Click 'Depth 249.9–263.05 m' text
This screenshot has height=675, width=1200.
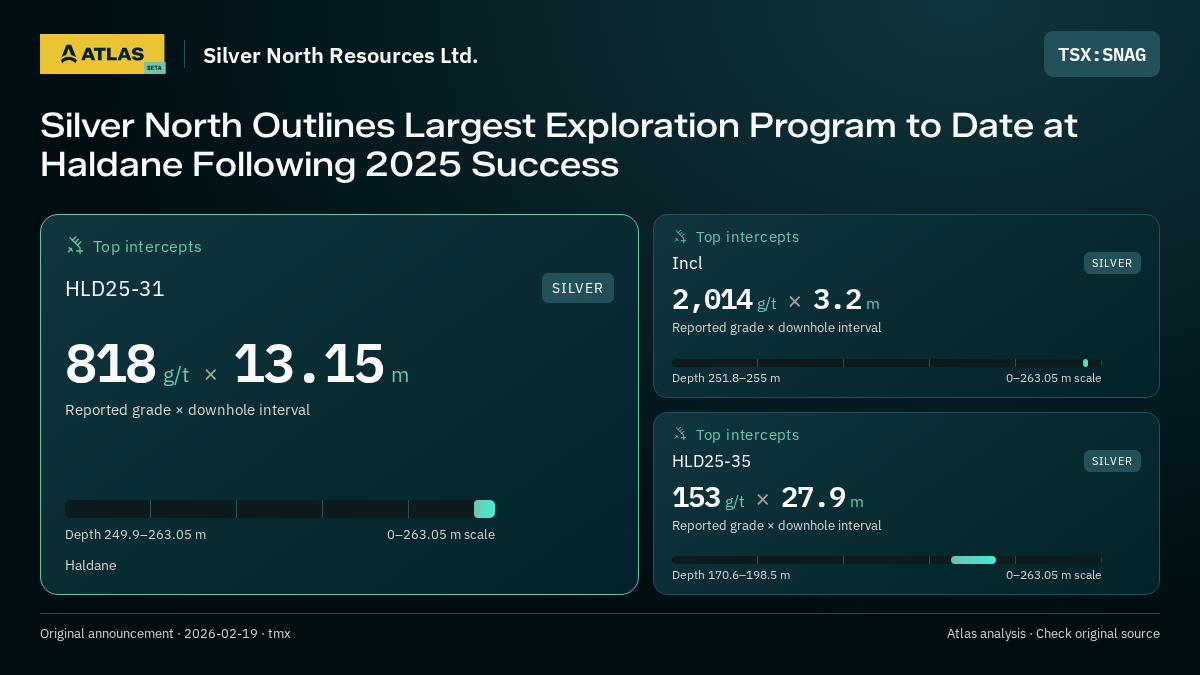[x=135, y=534]
